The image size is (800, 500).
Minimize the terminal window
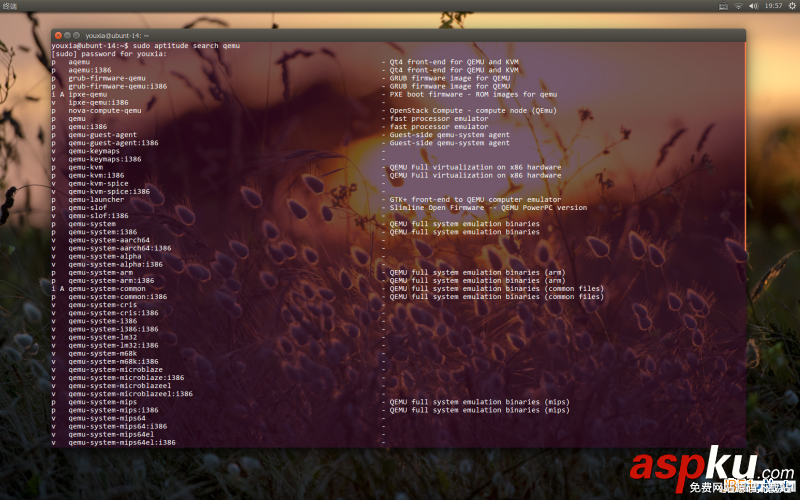pos(67,35)
